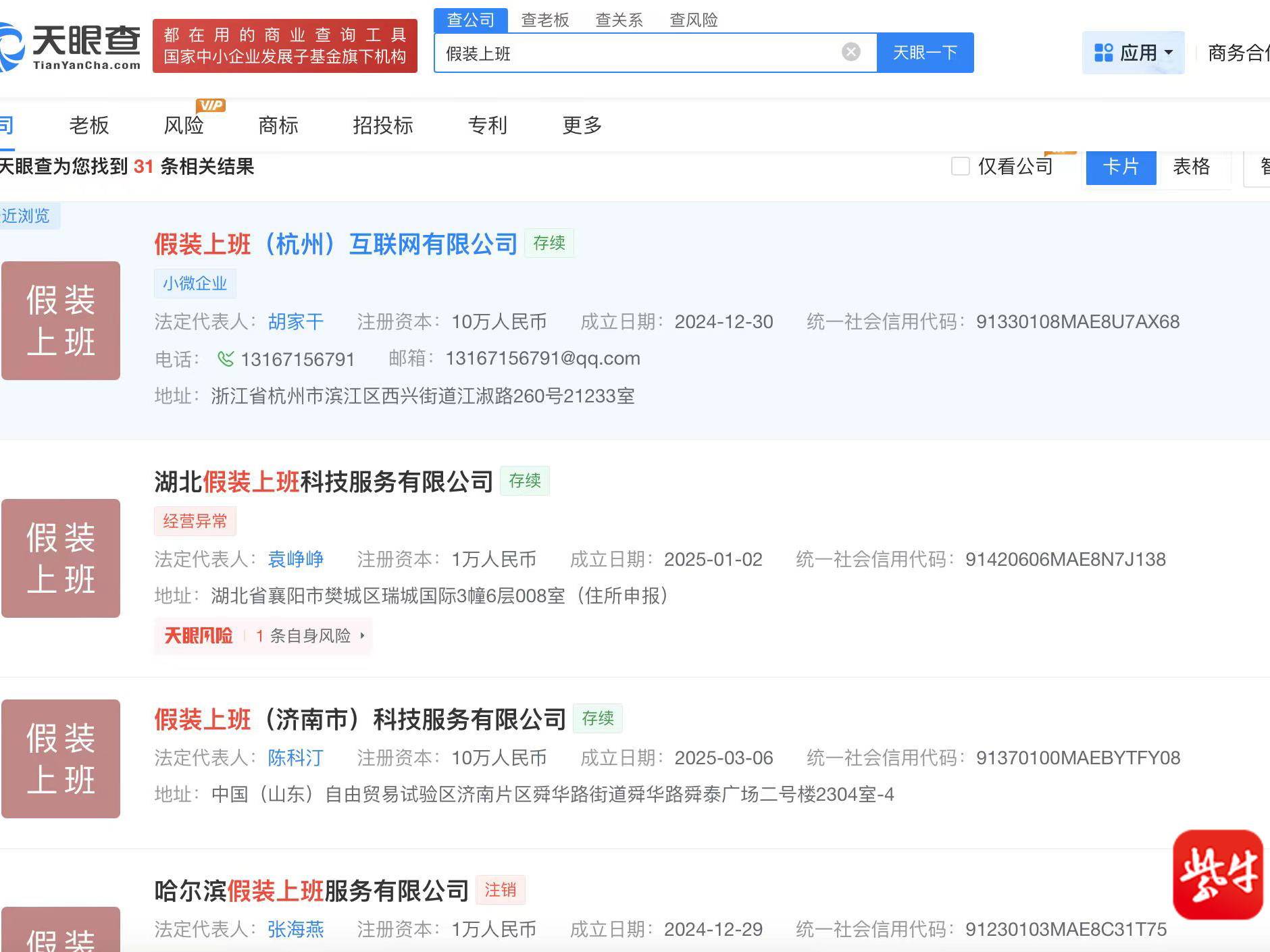Open the 专利 results tab
This screenshot has height=952, width=1270.
tap(488, 125)
